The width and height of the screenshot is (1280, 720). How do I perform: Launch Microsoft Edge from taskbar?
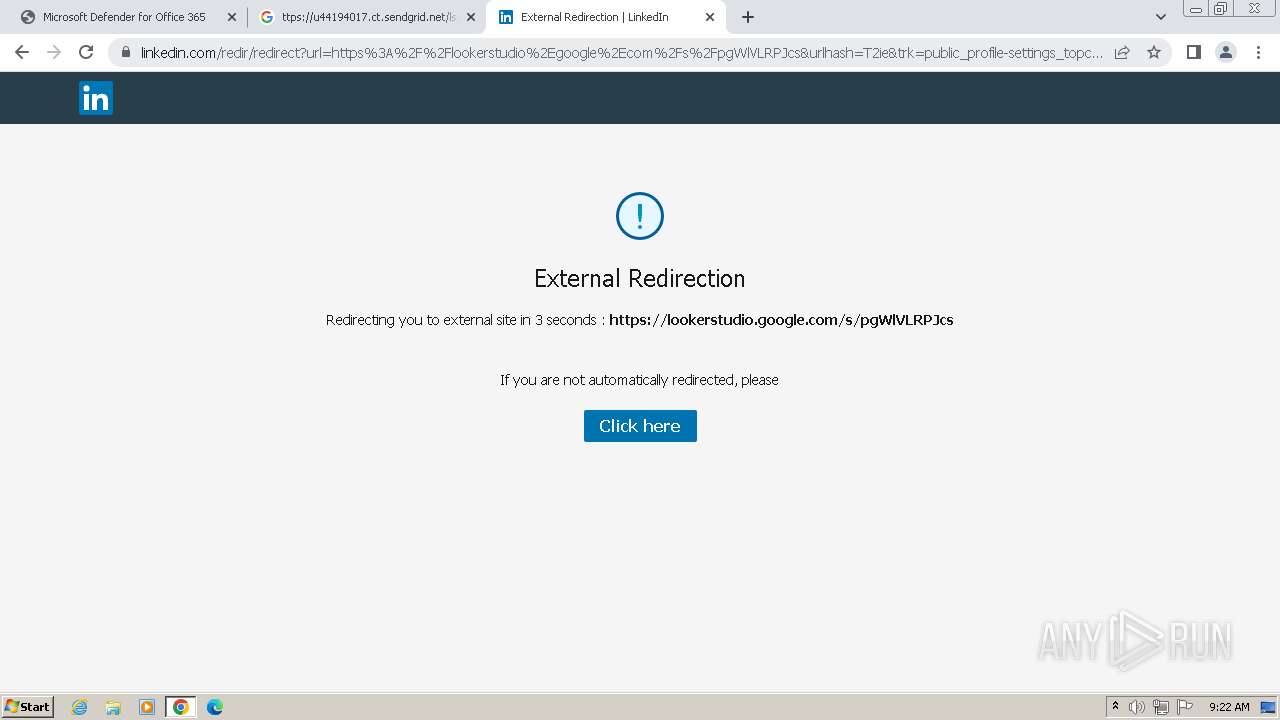click(x=215, y=707)
